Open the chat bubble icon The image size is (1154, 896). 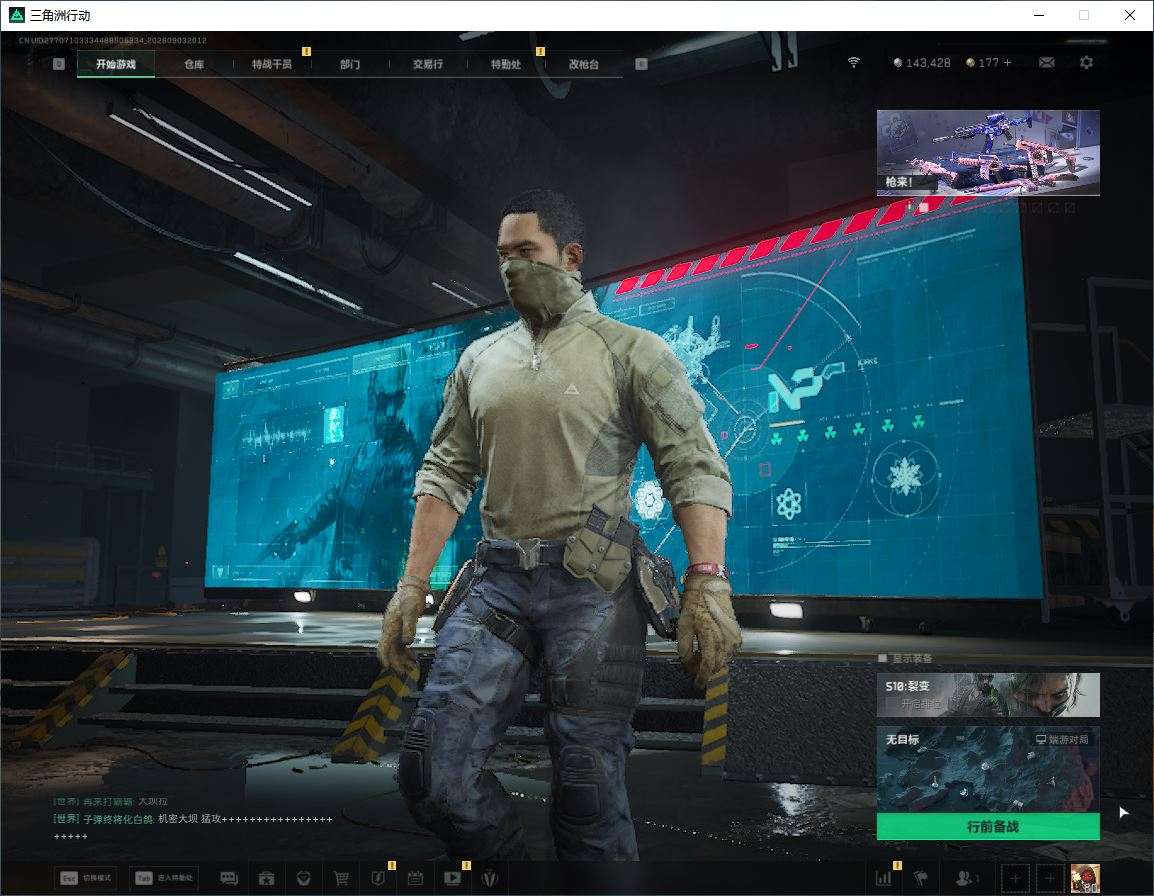229,878
